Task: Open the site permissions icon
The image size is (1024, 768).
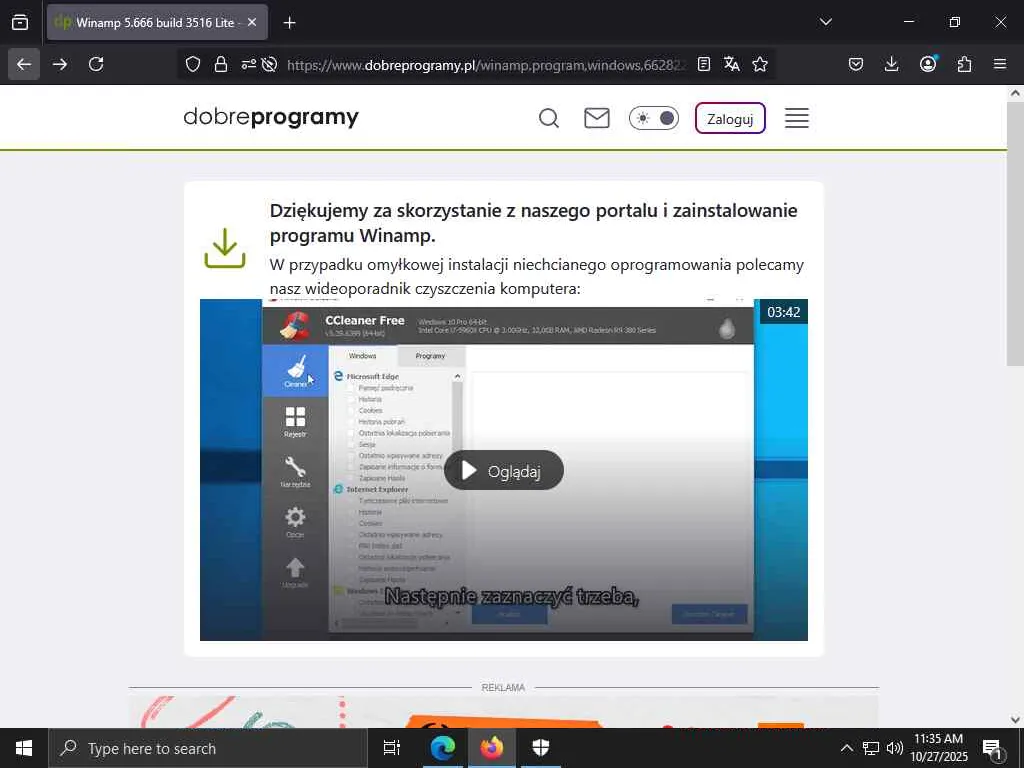Action: point(248,64)
